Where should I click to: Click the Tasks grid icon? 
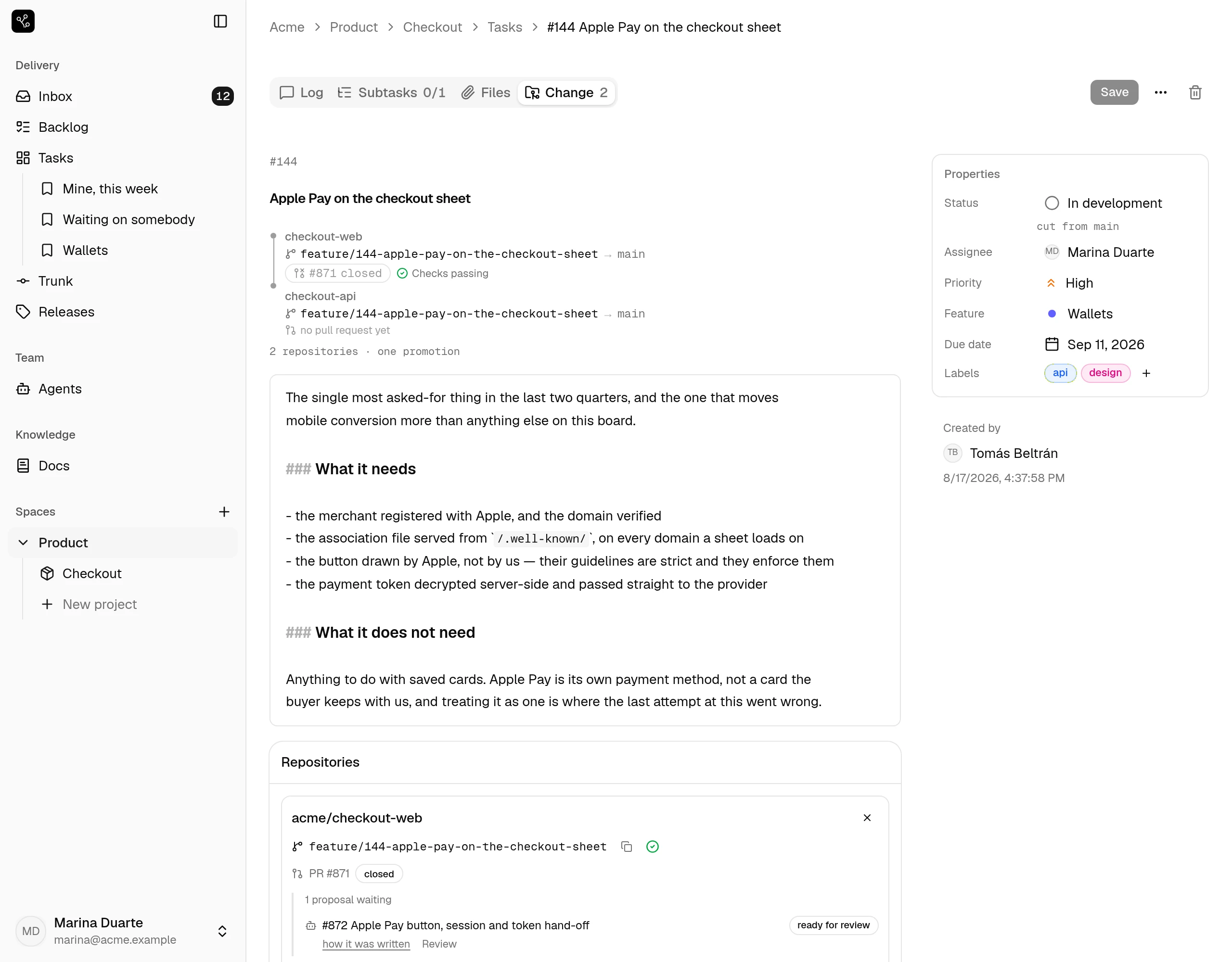pyautogui.click(x=23, y=158)
